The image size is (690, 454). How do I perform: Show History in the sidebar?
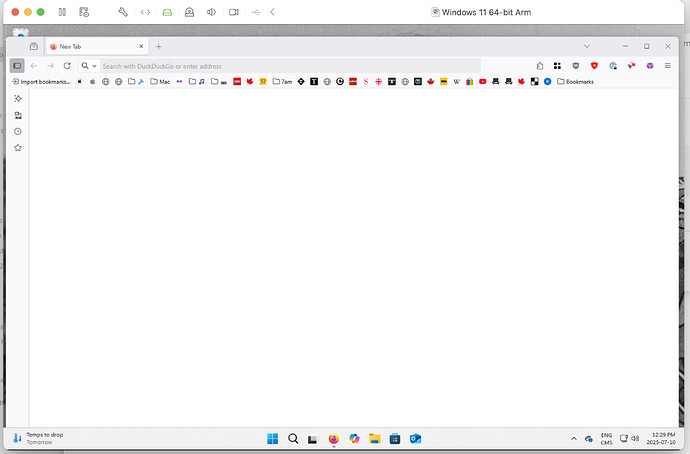[x=17, y=131]
